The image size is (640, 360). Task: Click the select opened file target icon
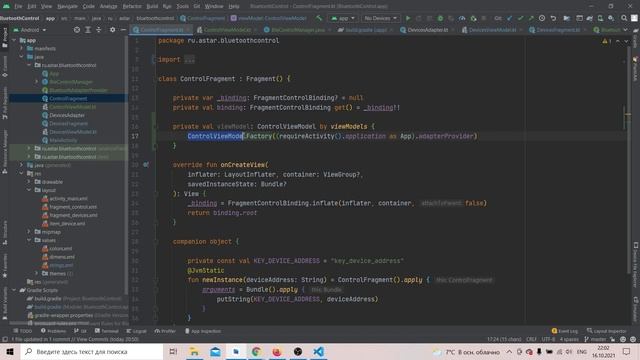coord(77,30)
